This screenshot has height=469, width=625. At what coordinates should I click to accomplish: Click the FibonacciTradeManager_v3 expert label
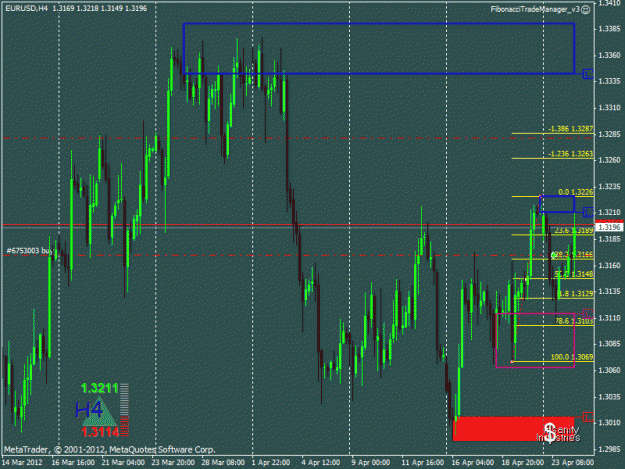(535, 9)
